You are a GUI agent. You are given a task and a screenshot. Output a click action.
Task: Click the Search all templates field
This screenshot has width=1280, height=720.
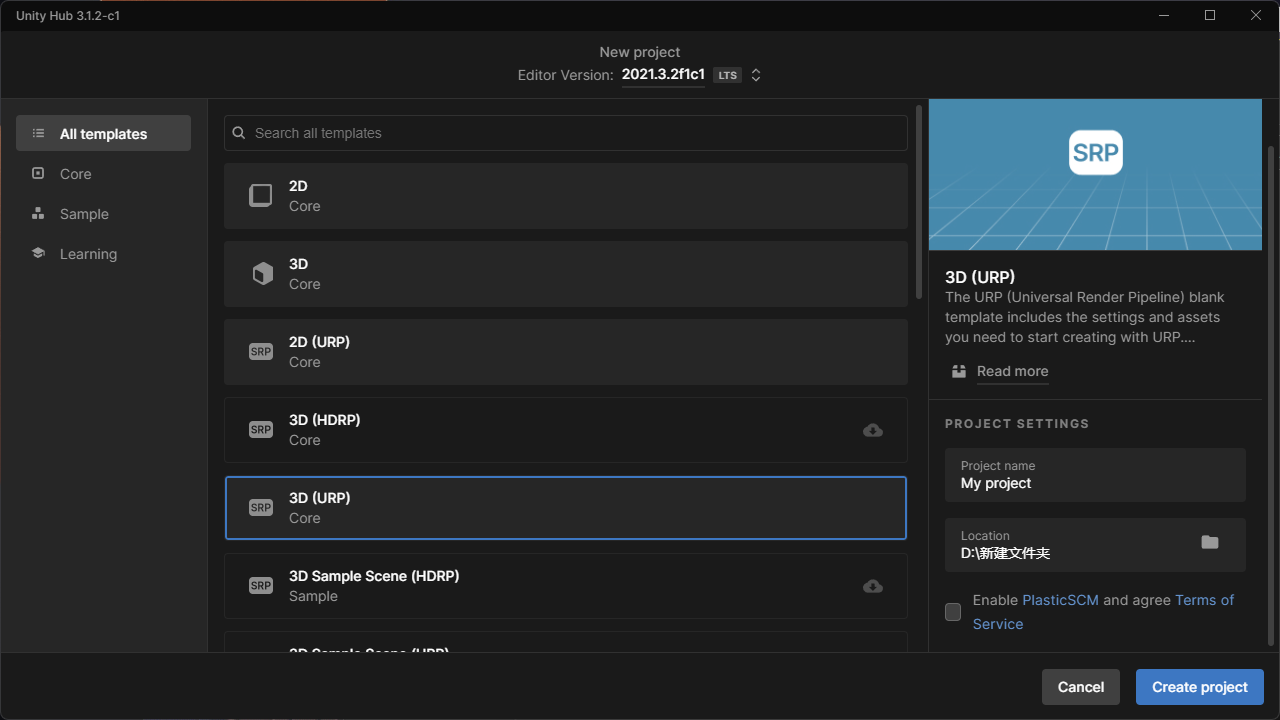[x=566, y=133]
